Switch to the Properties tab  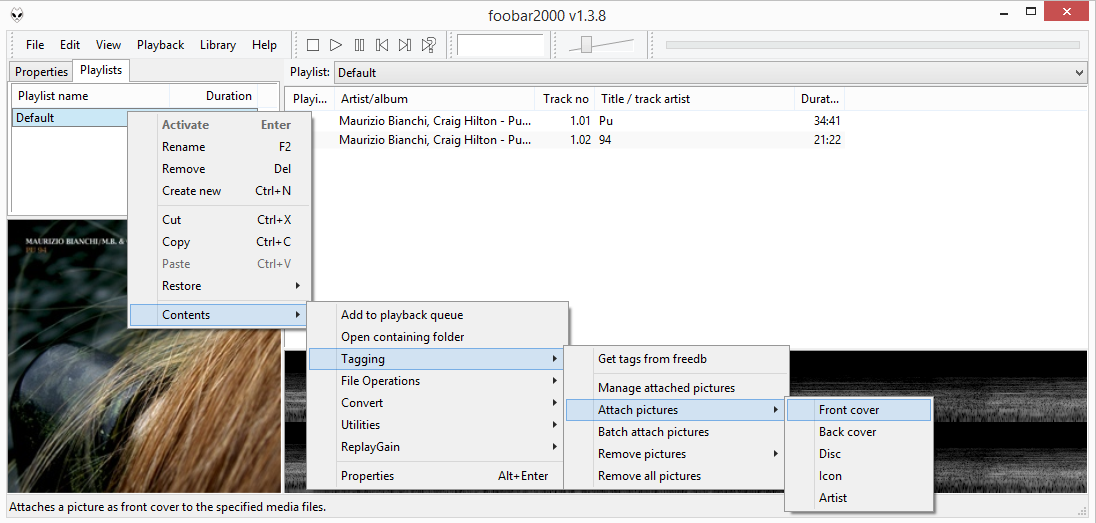click(x=41, y=71)
